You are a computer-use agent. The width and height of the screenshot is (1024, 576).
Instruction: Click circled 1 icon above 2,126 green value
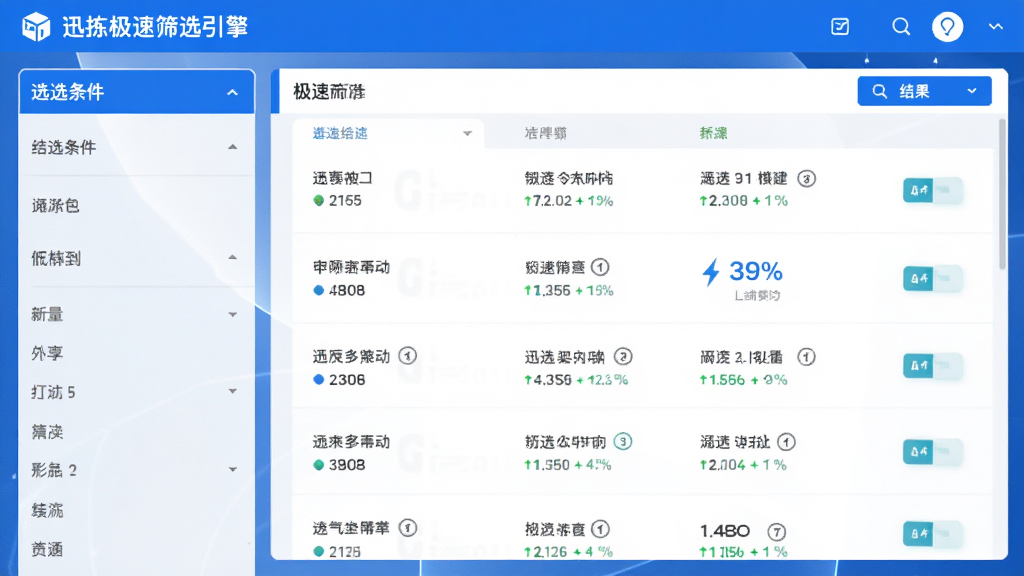click(600, 529)
